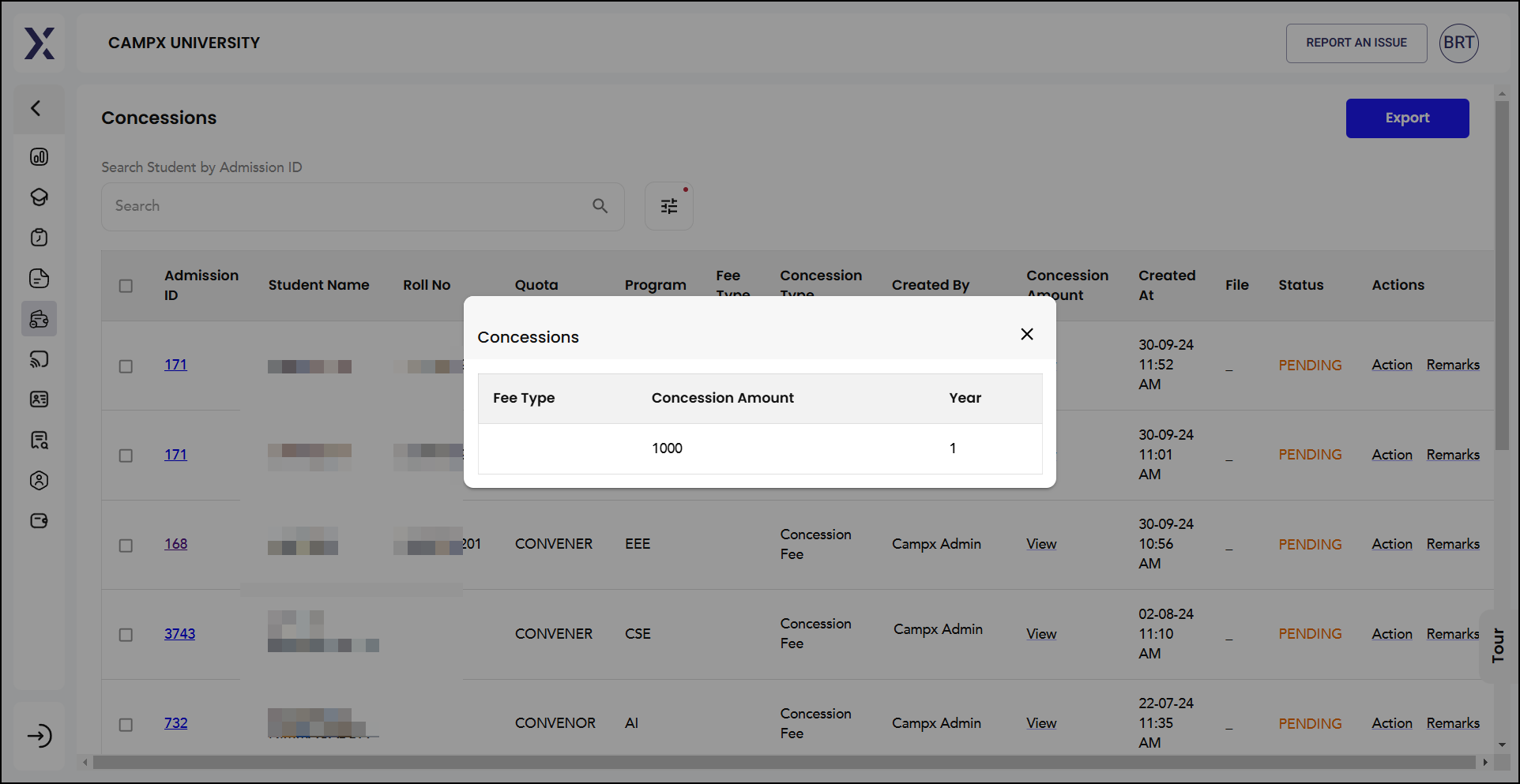Open the clock clipboard sidebar icon
The width and height of the screenshot is (1520, 784).
pyautogui.click(x=39, y=238)
